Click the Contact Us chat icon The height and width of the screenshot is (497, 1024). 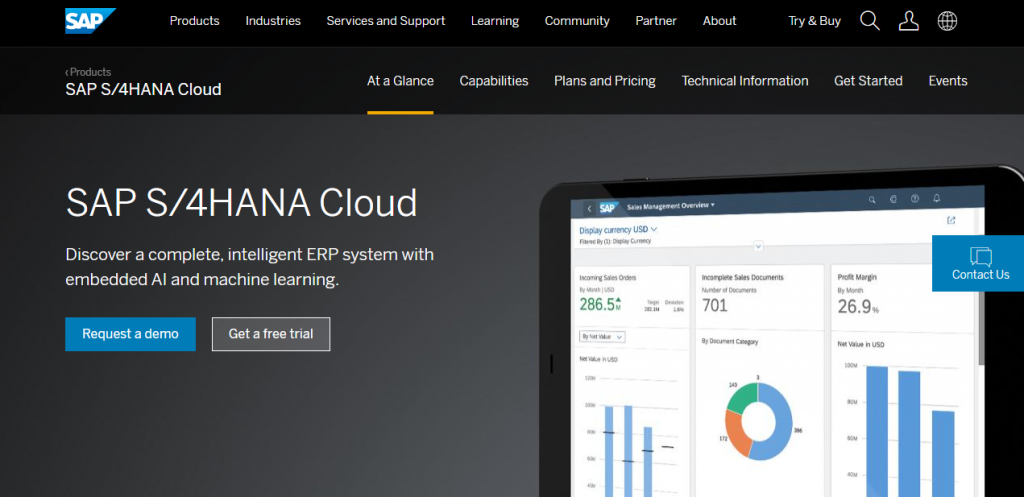click(980, 256)
